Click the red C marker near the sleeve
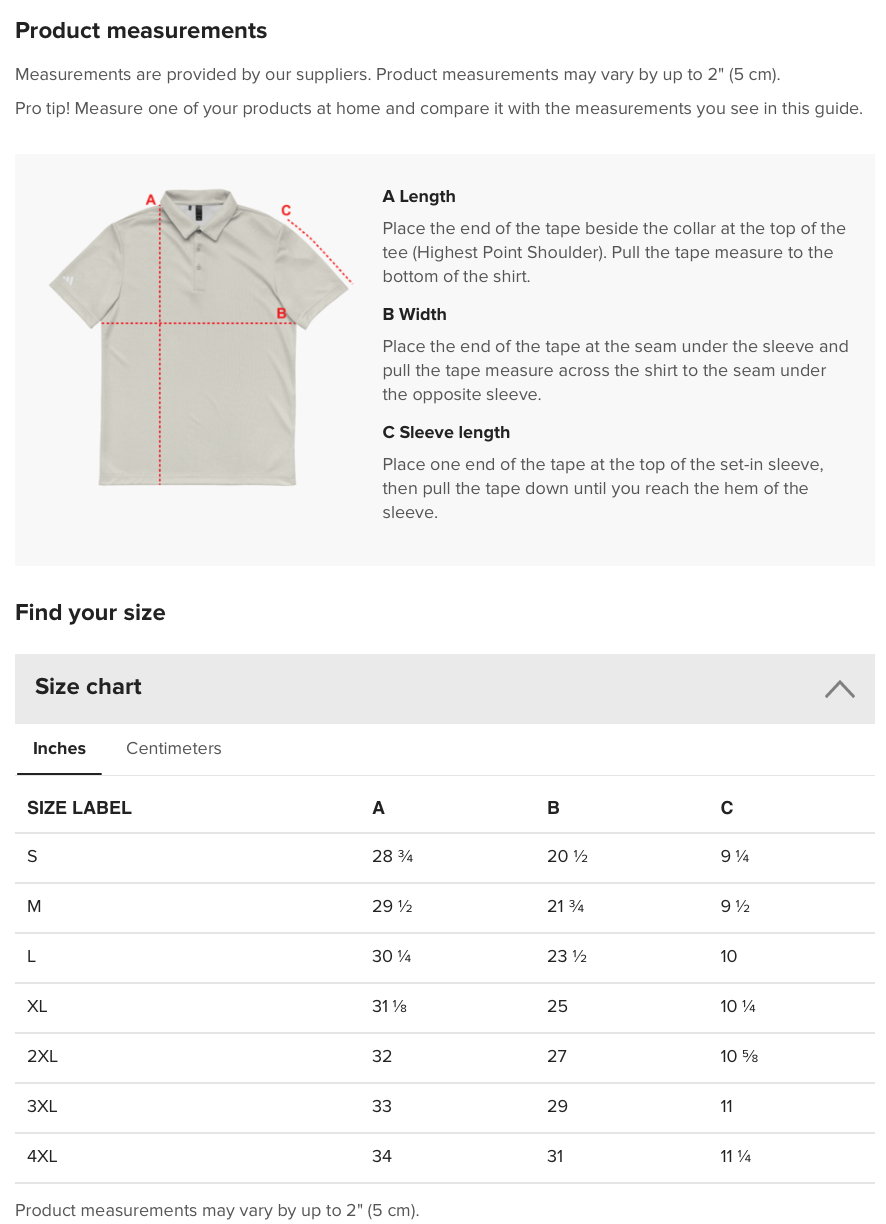The height and width of the screenshot is (1224, 886). pos(286,210)
